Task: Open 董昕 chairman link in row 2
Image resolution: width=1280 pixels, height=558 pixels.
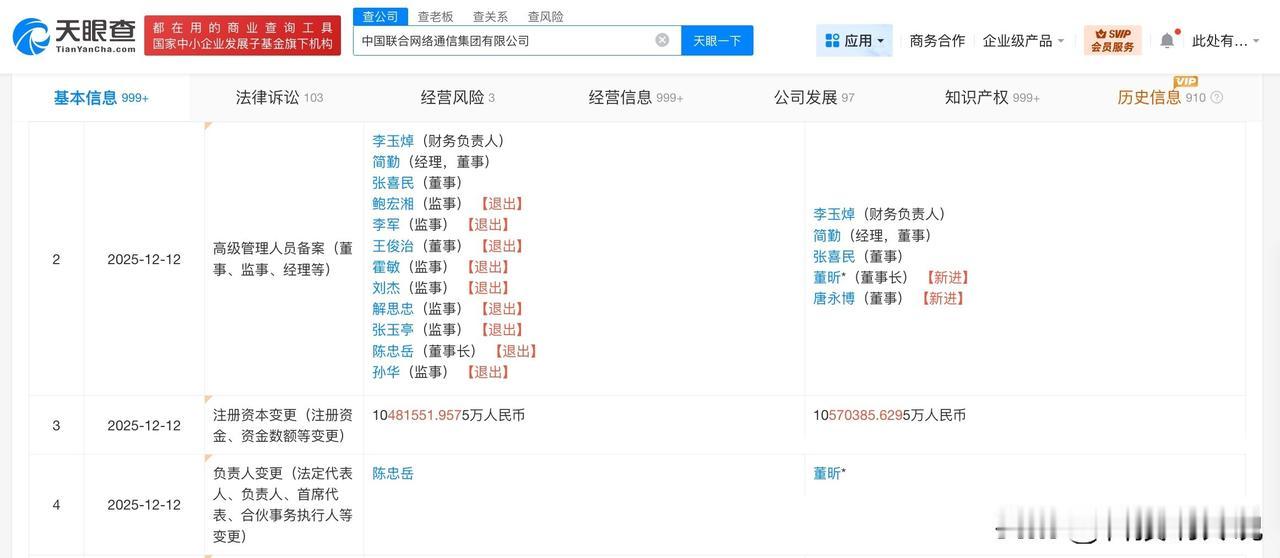Action: pyautogui.click(x=827, y=277)
